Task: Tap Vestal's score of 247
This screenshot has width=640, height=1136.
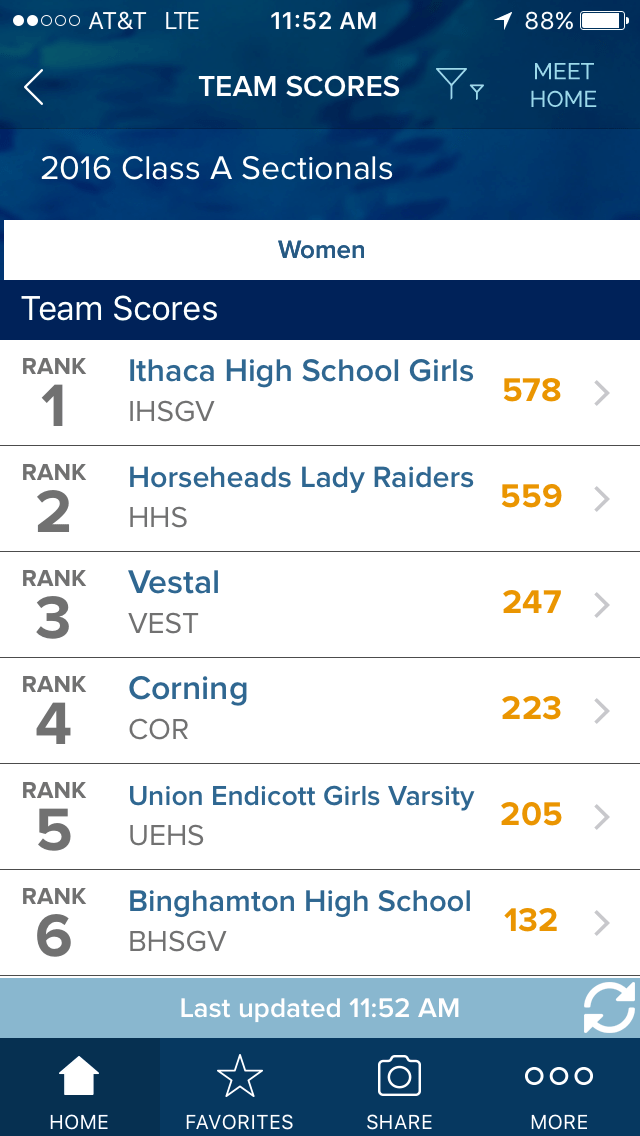Action: pyautogui.click(x=531, y=603)
